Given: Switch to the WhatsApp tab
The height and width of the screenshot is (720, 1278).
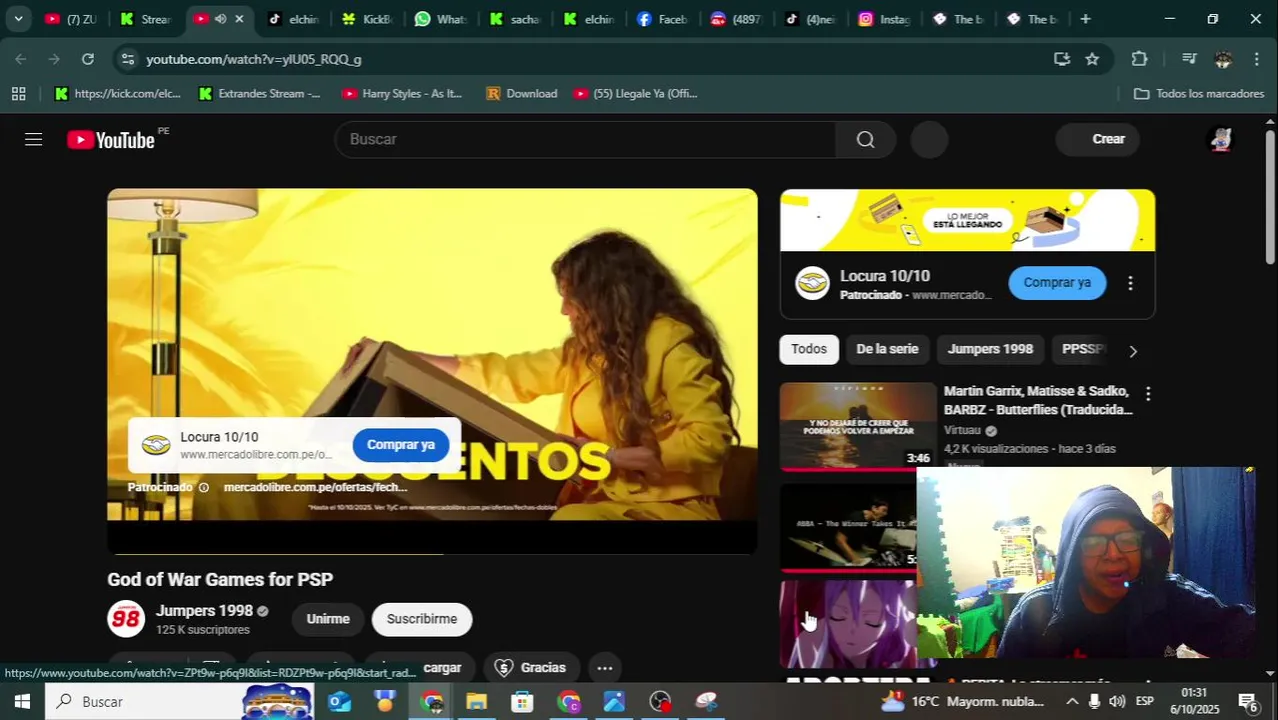Looking at the screenshot, I should click(440, 19).
